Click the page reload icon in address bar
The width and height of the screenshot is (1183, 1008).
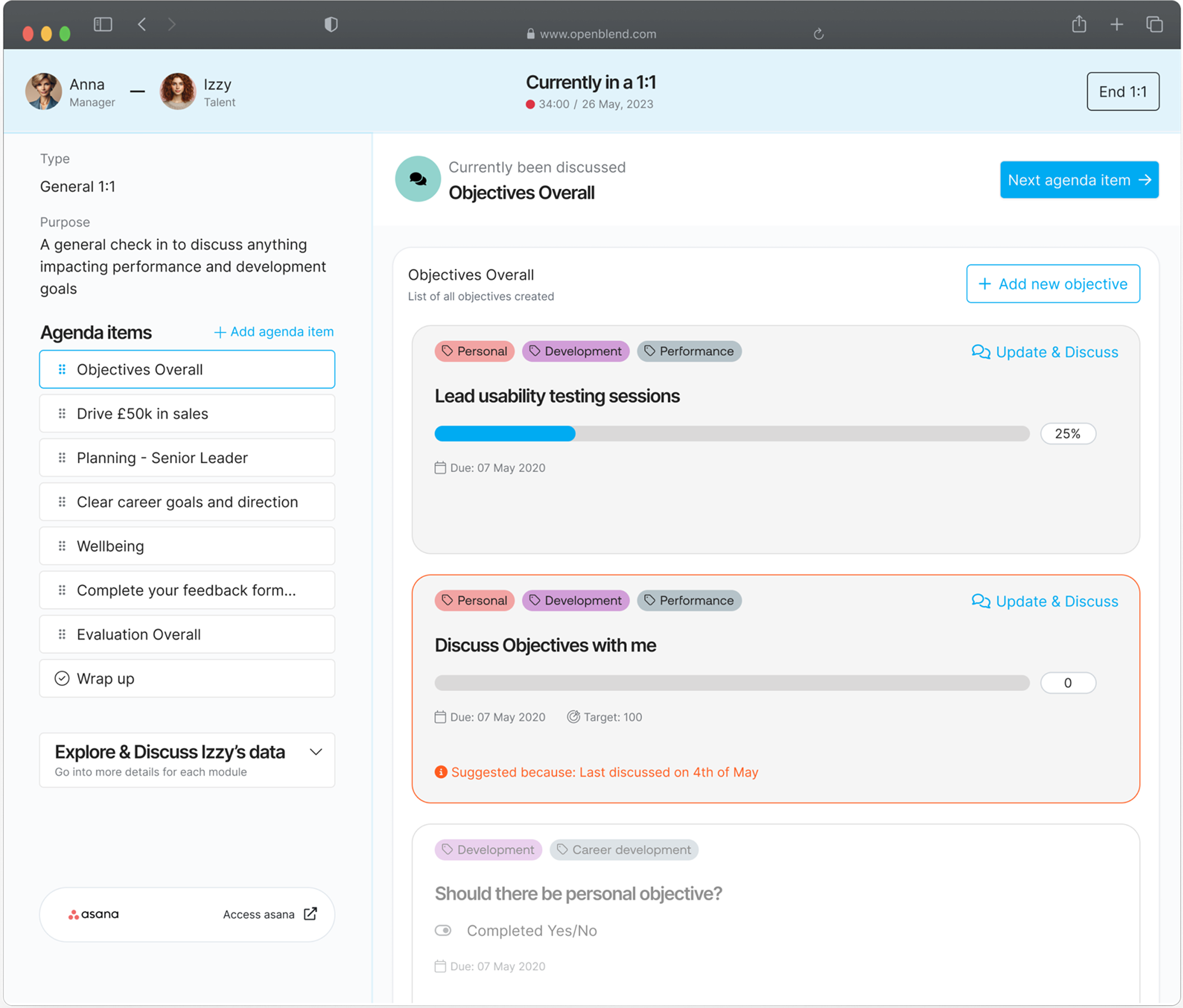pos(820,34)
